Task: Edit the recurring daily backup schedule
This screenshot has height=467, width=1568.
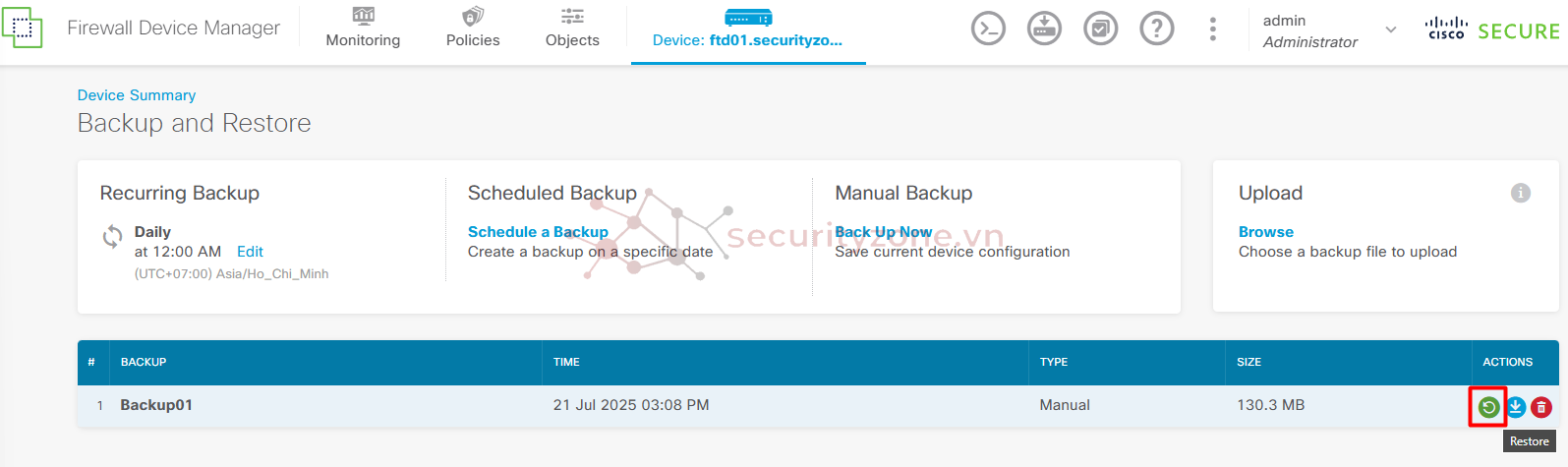Action: tap(250, 252)
